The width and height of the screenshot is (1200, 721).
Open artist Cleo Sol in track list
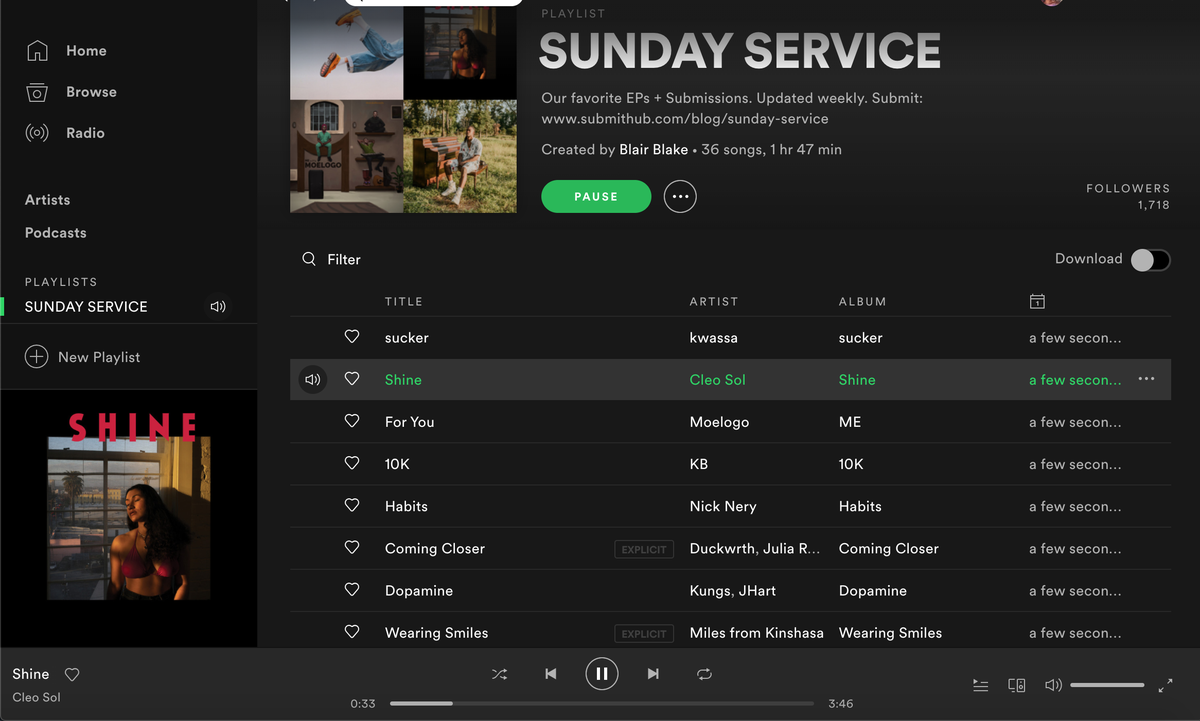coord(718,380)
